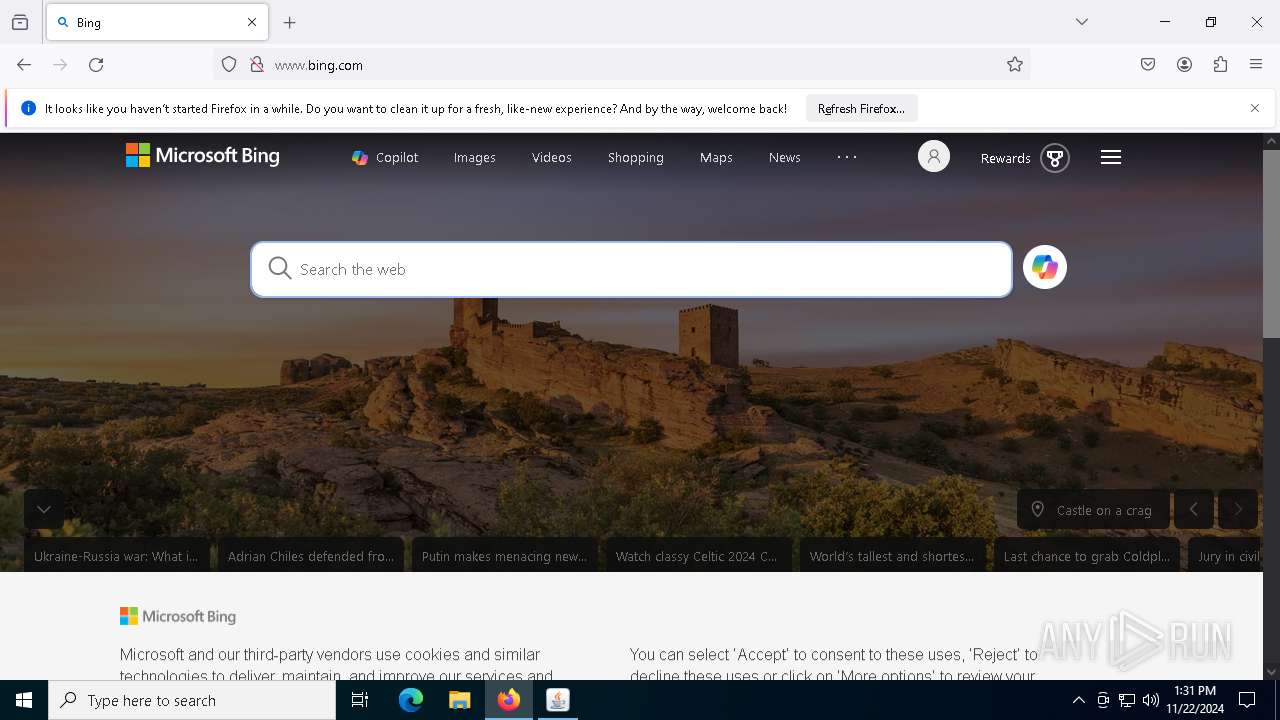The height and width of the screenshot is (720, 1280).
Task: Bookmark this page with star icon
Action: click(x=1015, y=65)
